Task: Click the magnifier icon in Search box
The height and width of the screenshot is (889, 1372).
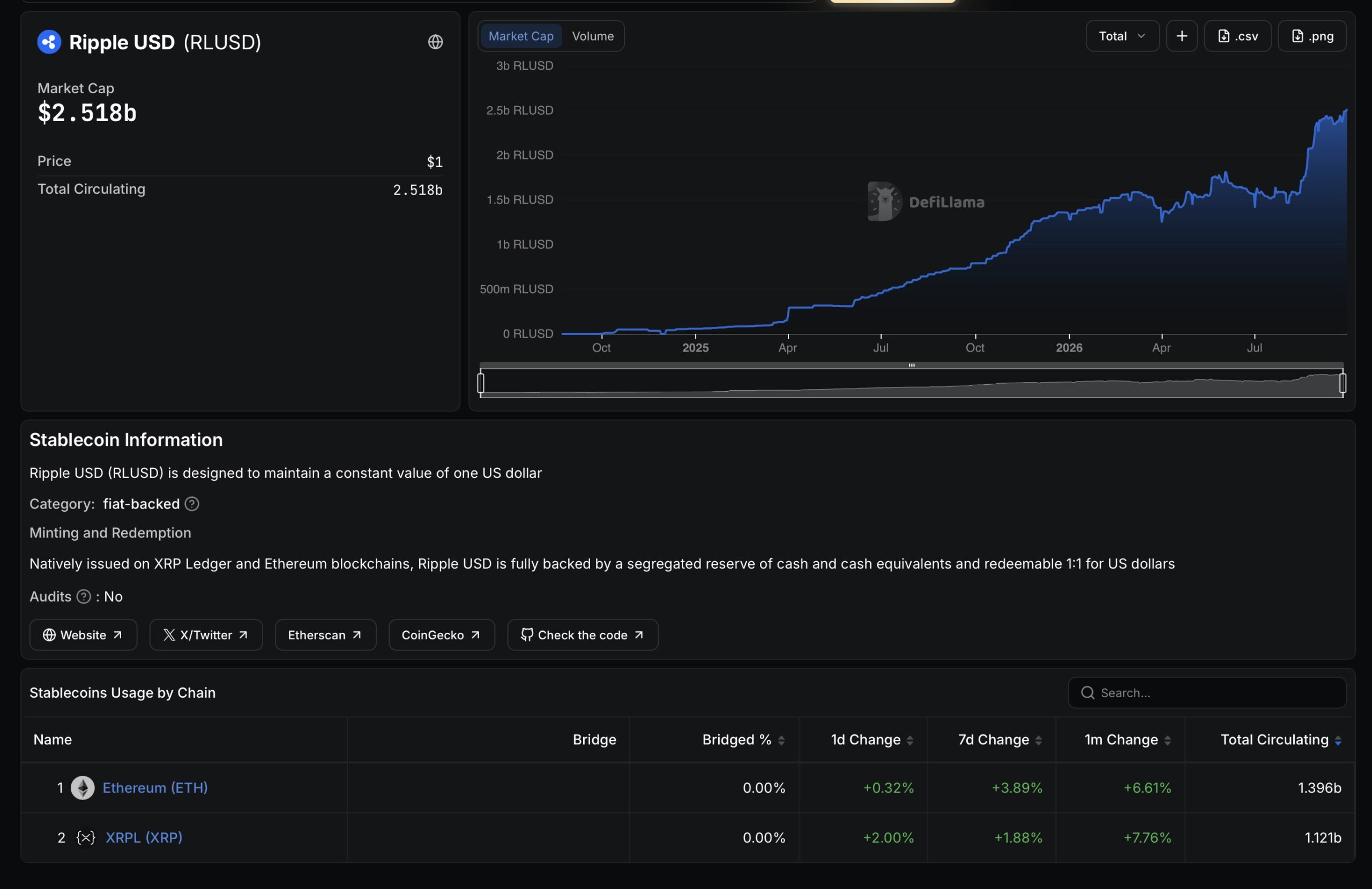Action: point(1088,692)
